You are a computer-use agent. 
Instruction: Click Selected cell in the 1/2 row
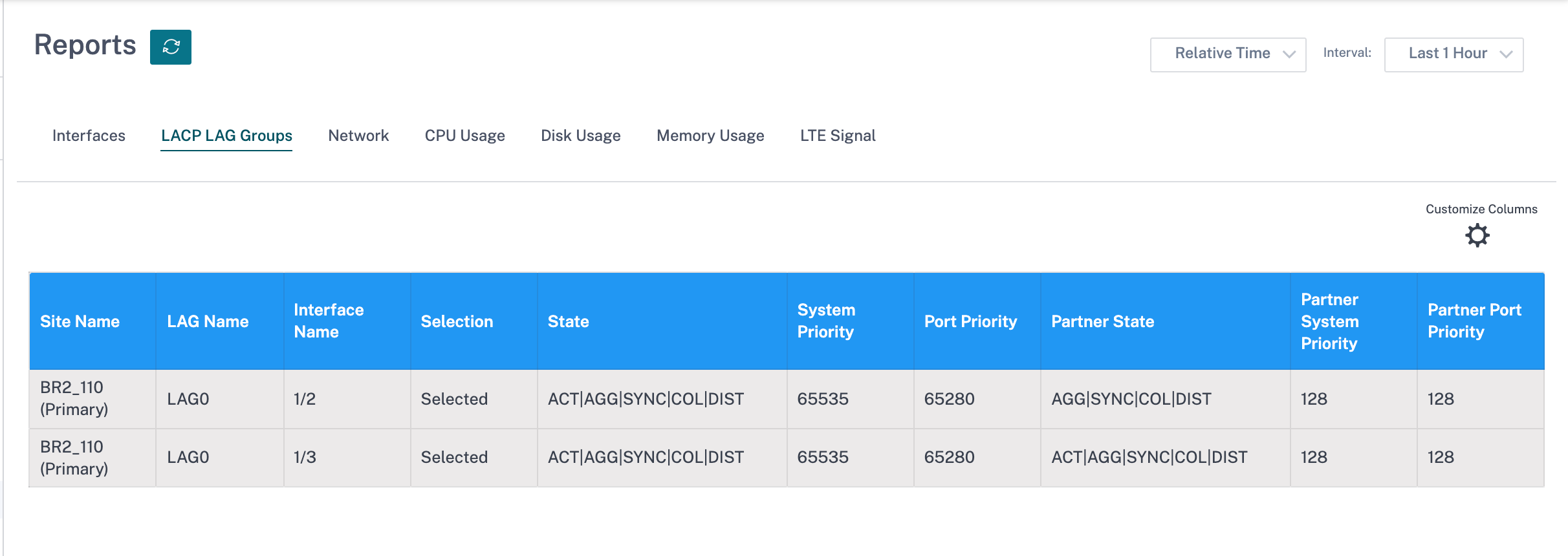(474, 399)
